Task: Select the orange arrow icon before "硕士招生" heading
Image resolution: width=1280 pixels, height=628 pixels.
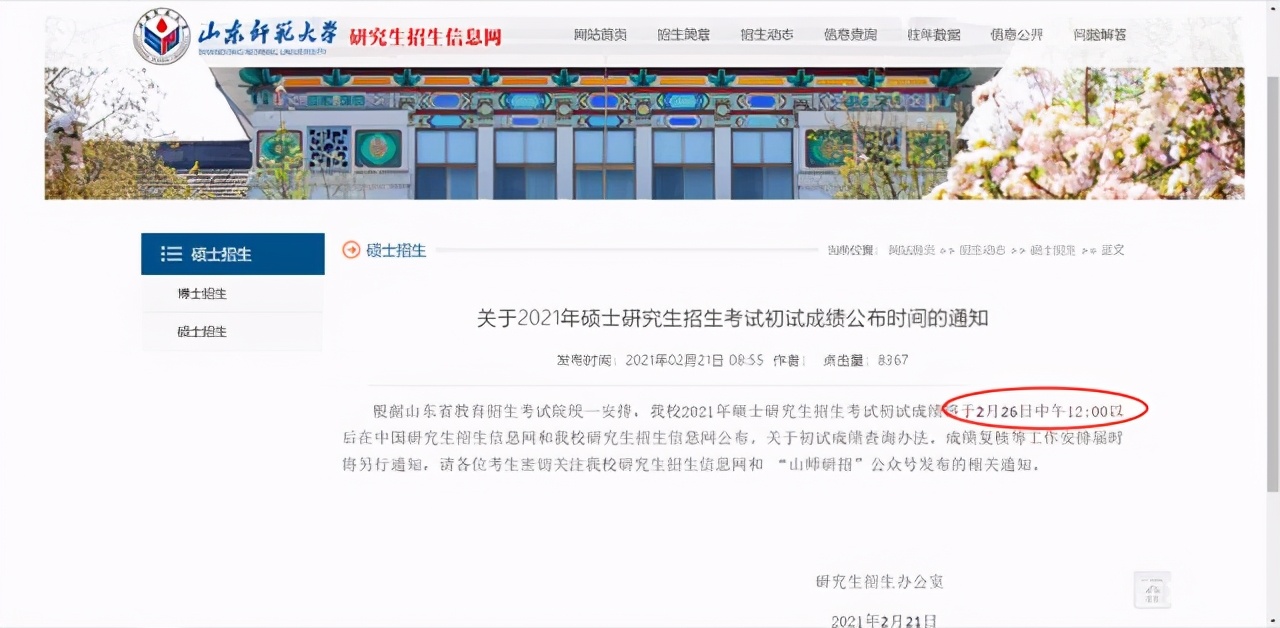Action: (x=351, y=250)
